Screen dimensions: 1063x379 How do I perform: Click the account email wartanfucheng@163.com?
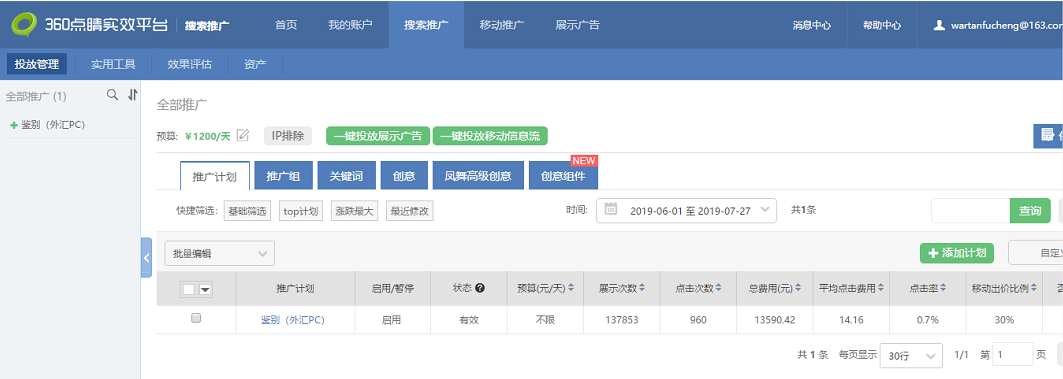1007,25
